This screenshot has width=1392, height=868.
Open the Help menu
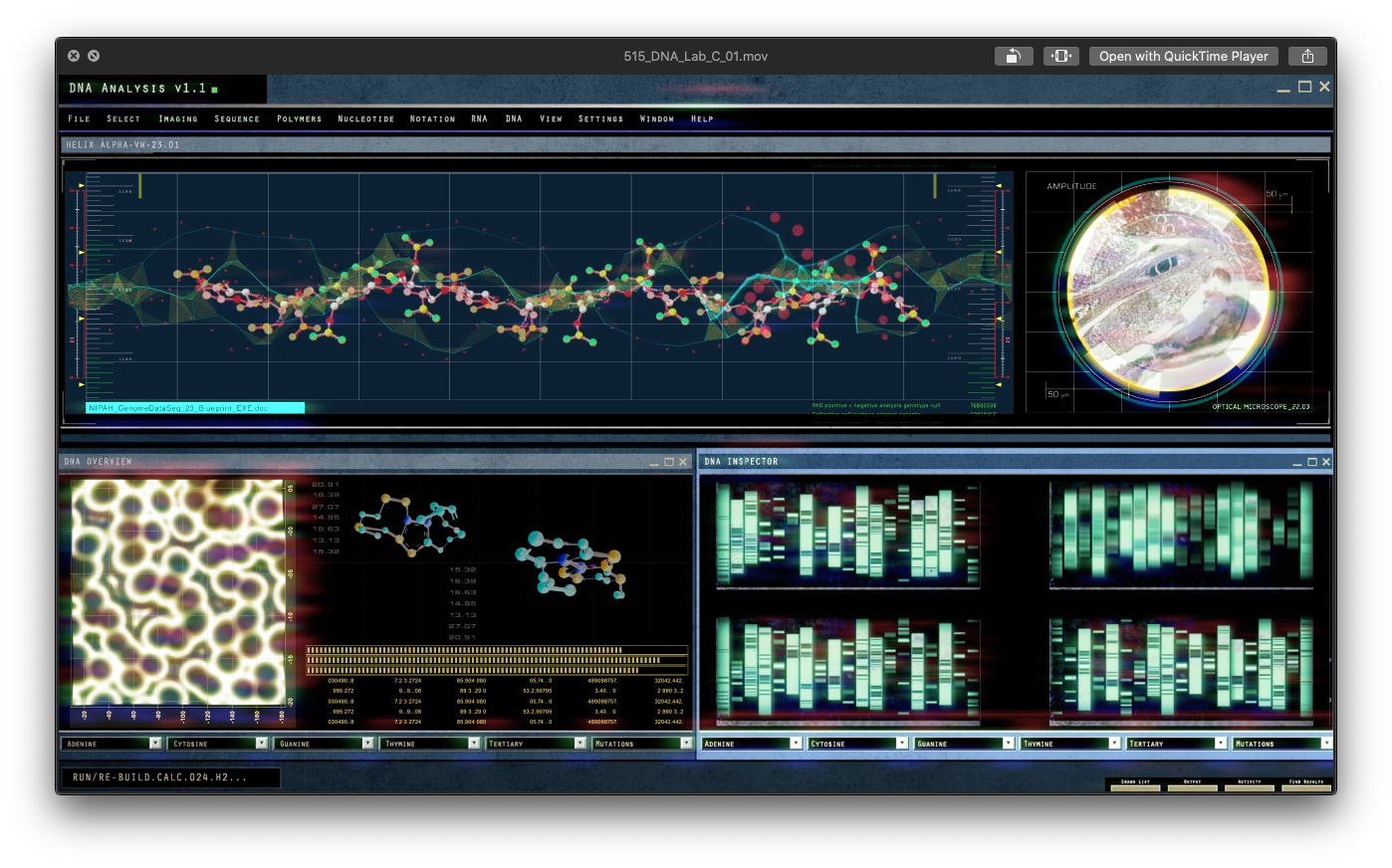(x=702, y=118)
